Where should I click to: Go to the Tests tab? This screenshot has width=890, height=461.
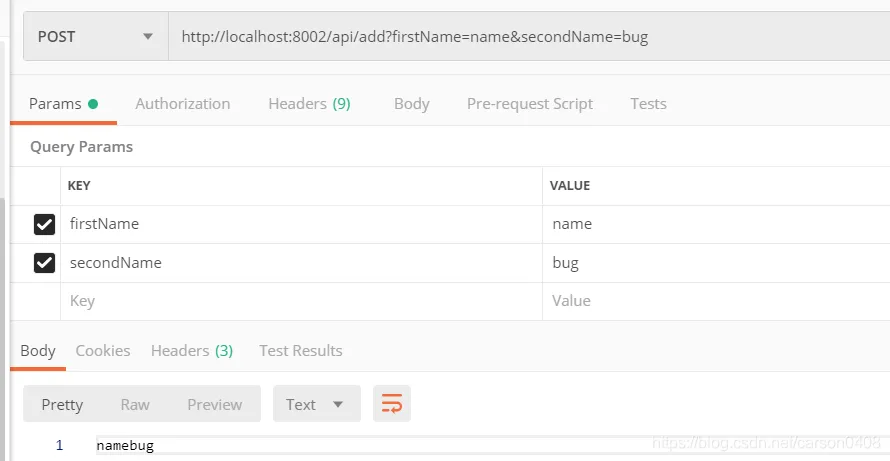tap(648, 104)
